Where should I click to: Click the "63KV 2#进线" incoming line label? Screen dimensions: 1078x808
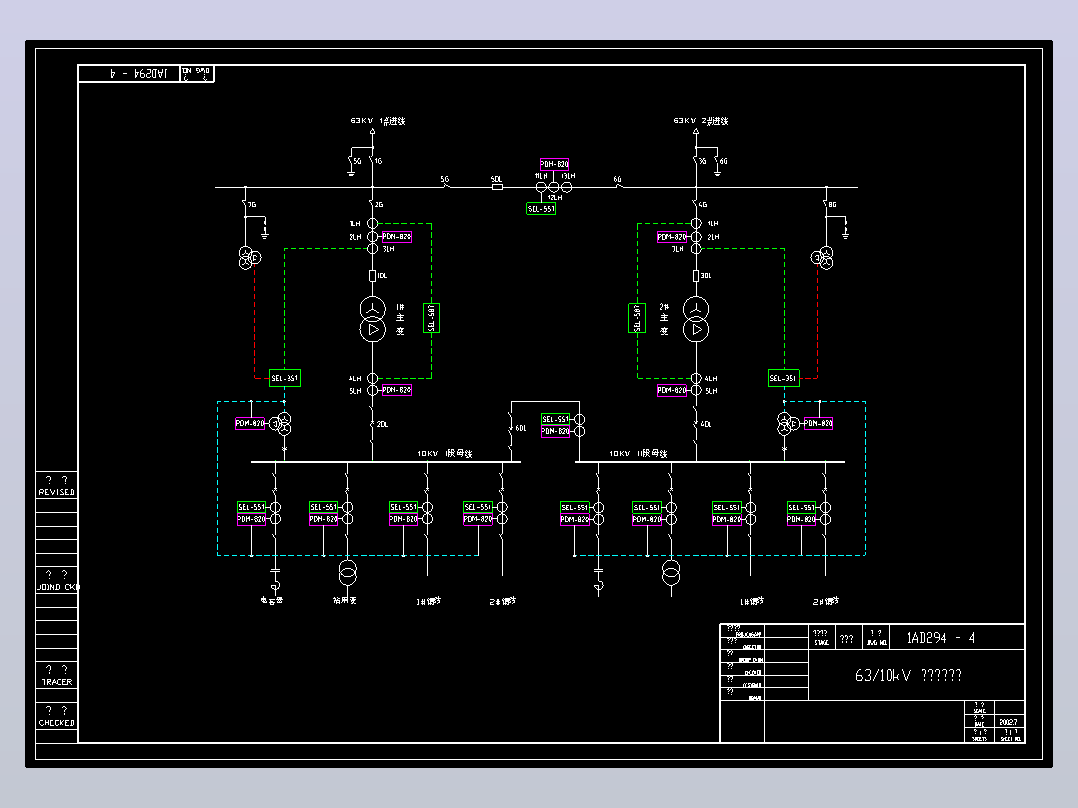pos(701,121)
